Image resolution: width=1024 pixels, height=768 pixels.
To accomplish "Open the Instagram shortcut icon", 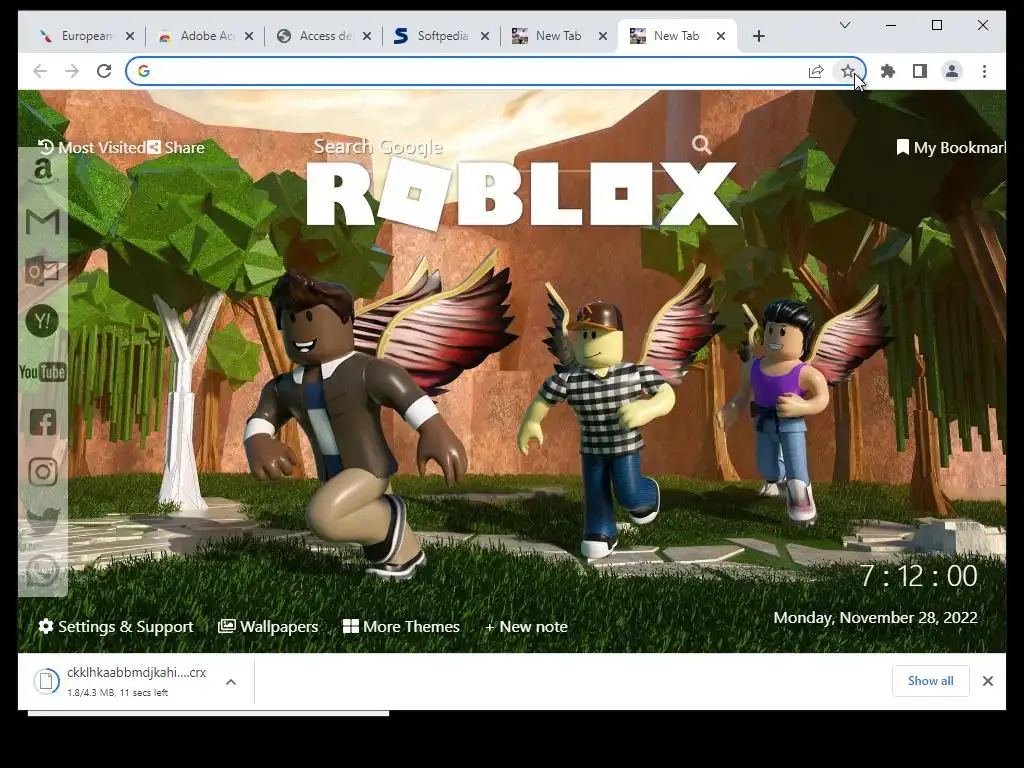I will [x=42, y=472].
